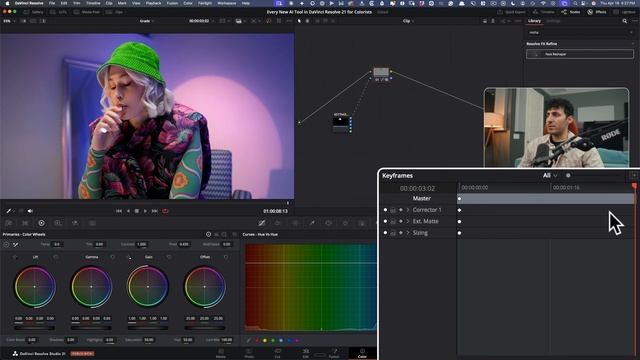Click the auto balance icon in Primaries

point(7,244)
